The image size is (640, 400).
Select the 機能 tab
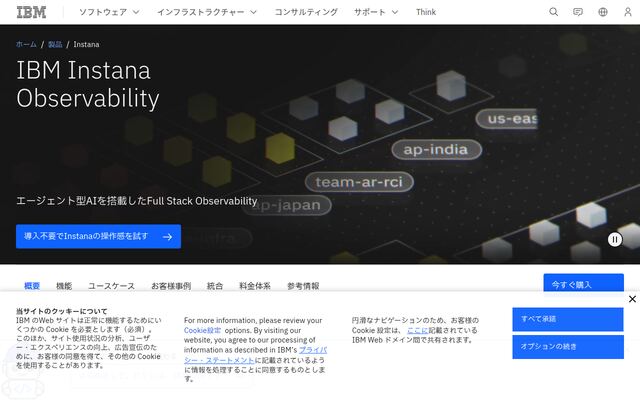(64, 286)
